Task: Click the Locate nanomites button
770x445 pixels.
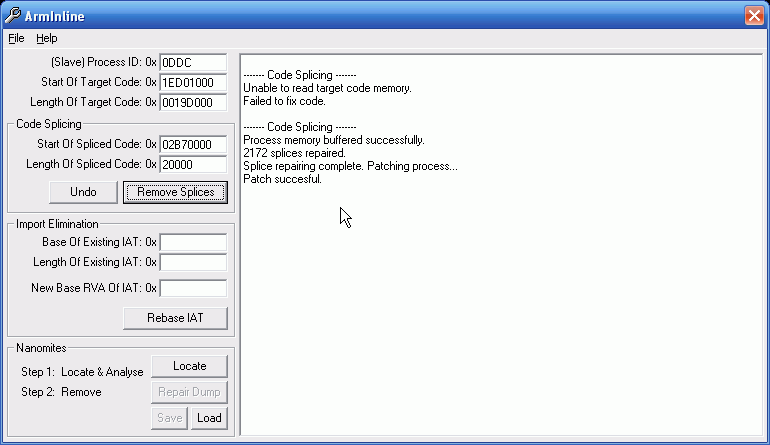Action: click(190, 366)
